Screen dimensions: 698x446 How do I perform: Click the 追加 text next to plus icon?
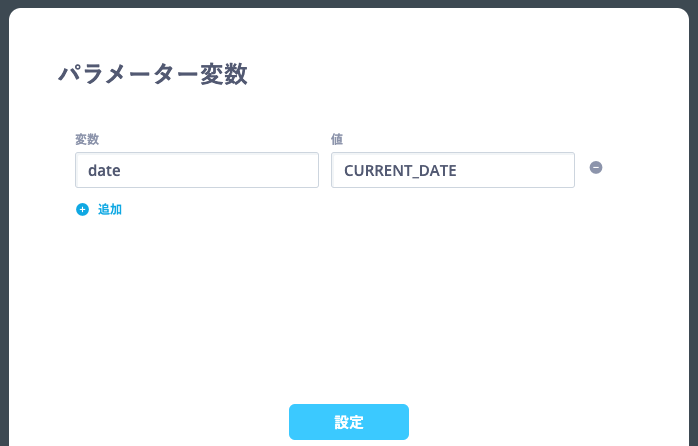click(x=110, y=209)
